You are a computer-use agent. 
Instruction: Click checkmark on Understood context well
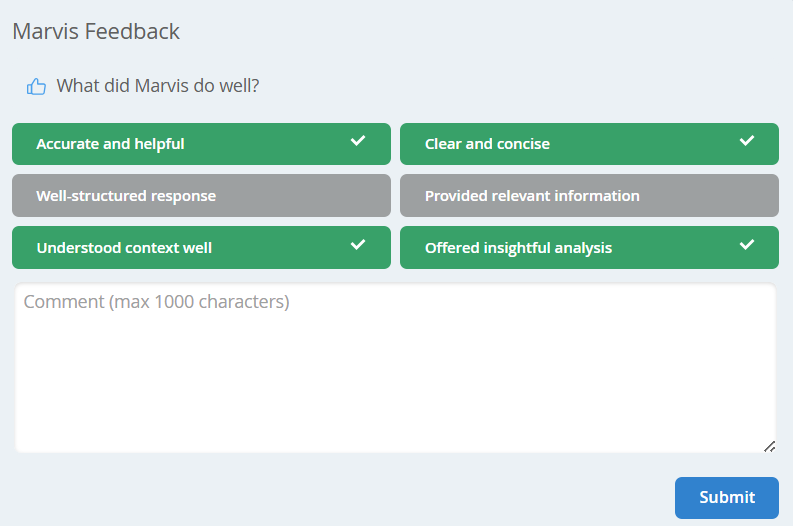pyautogui.click(x=358, y=245)
